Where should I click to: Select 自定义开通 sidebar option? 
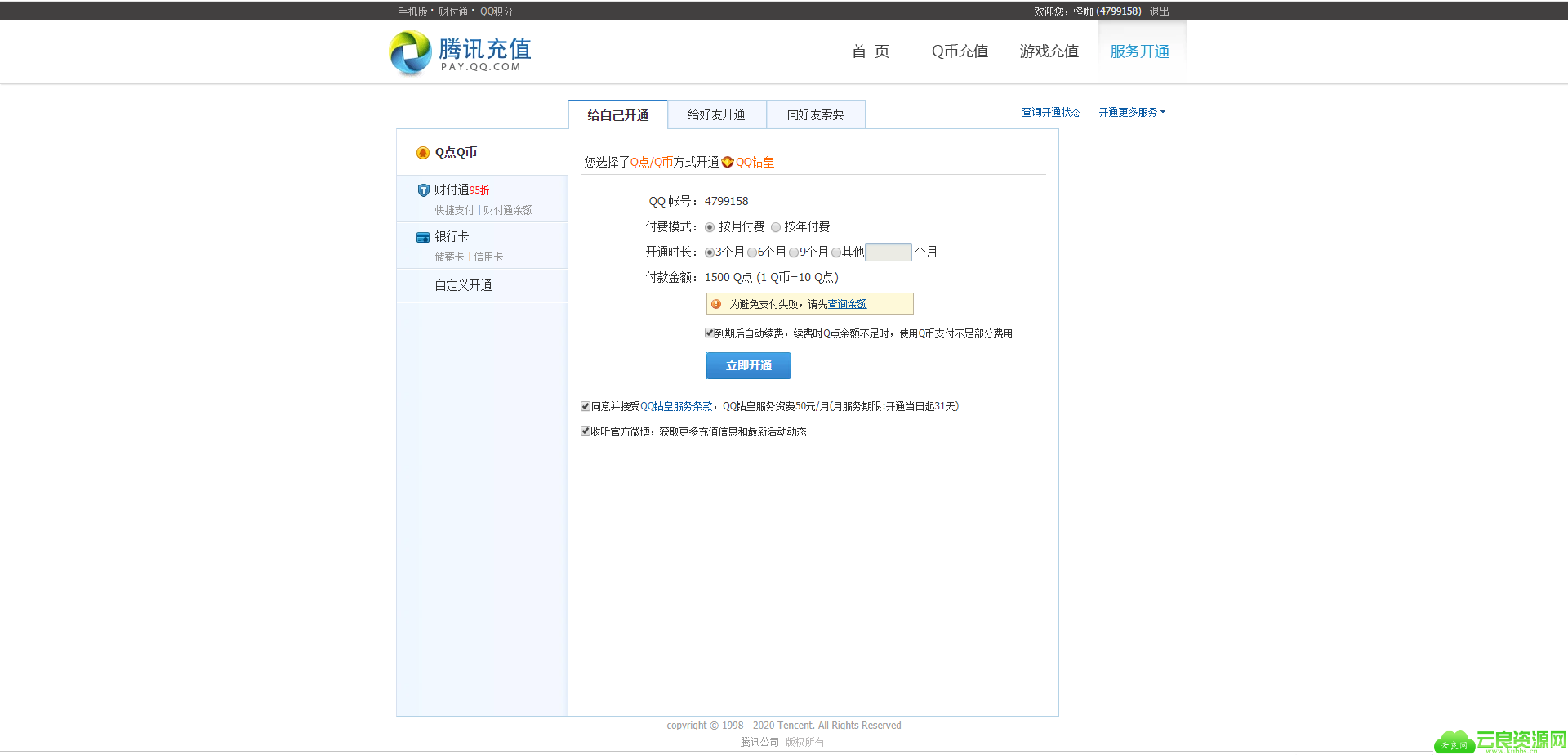tap(483, 285)
